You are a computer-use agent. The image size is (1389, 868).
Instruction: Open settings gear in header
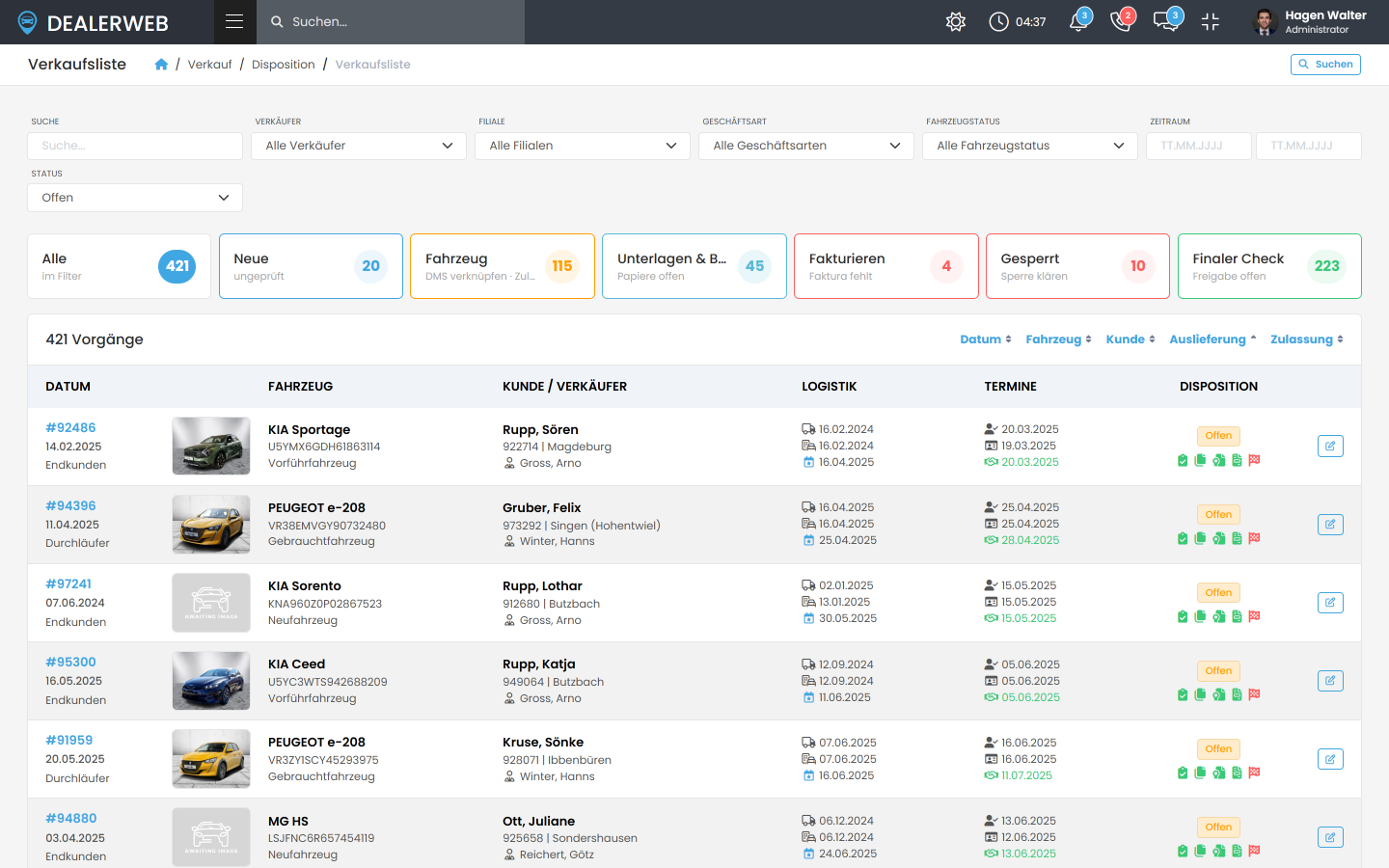pos(956,21)
